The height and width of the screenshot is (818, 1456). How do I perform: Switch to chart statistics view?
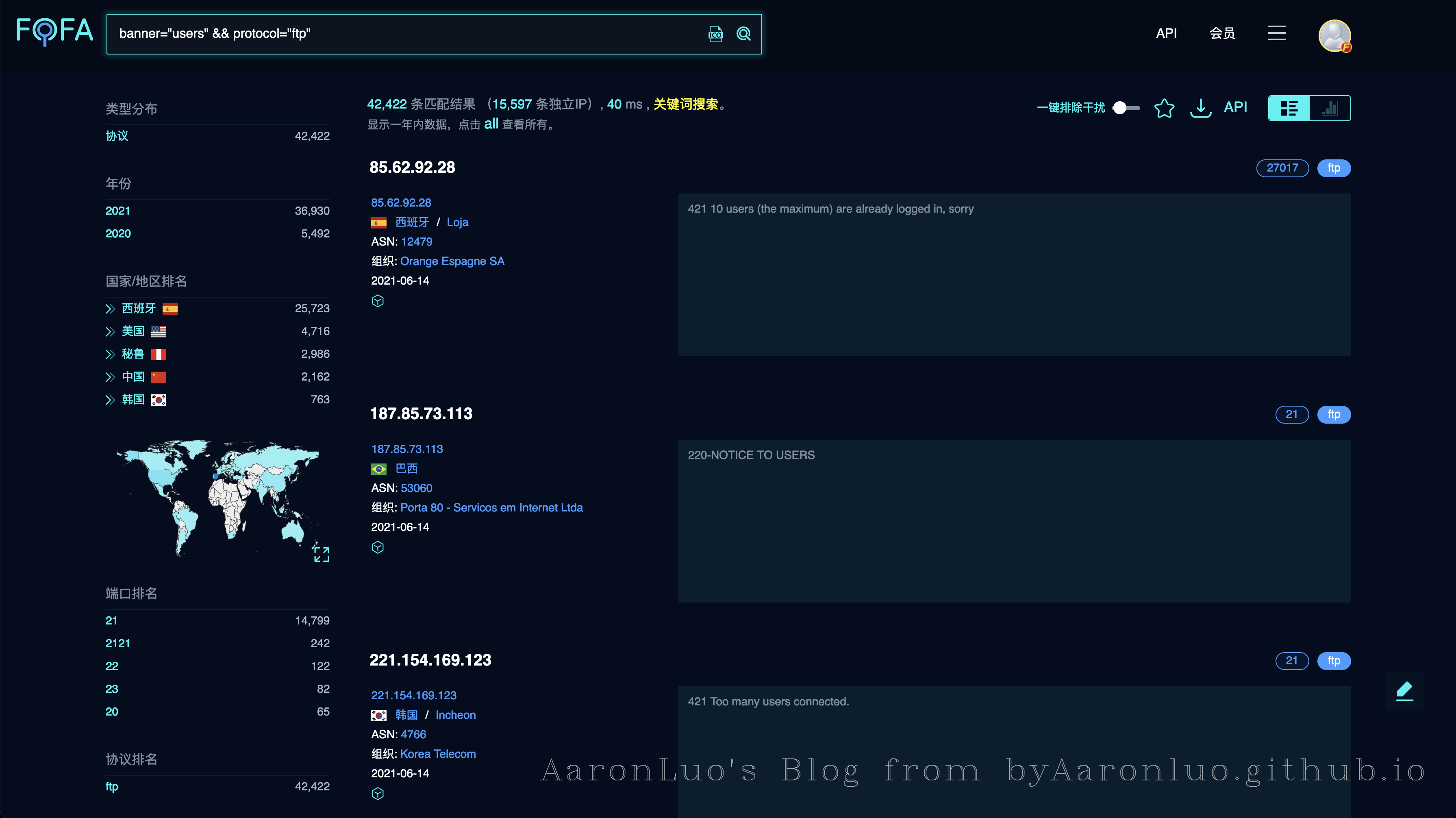click(1330, 108)
